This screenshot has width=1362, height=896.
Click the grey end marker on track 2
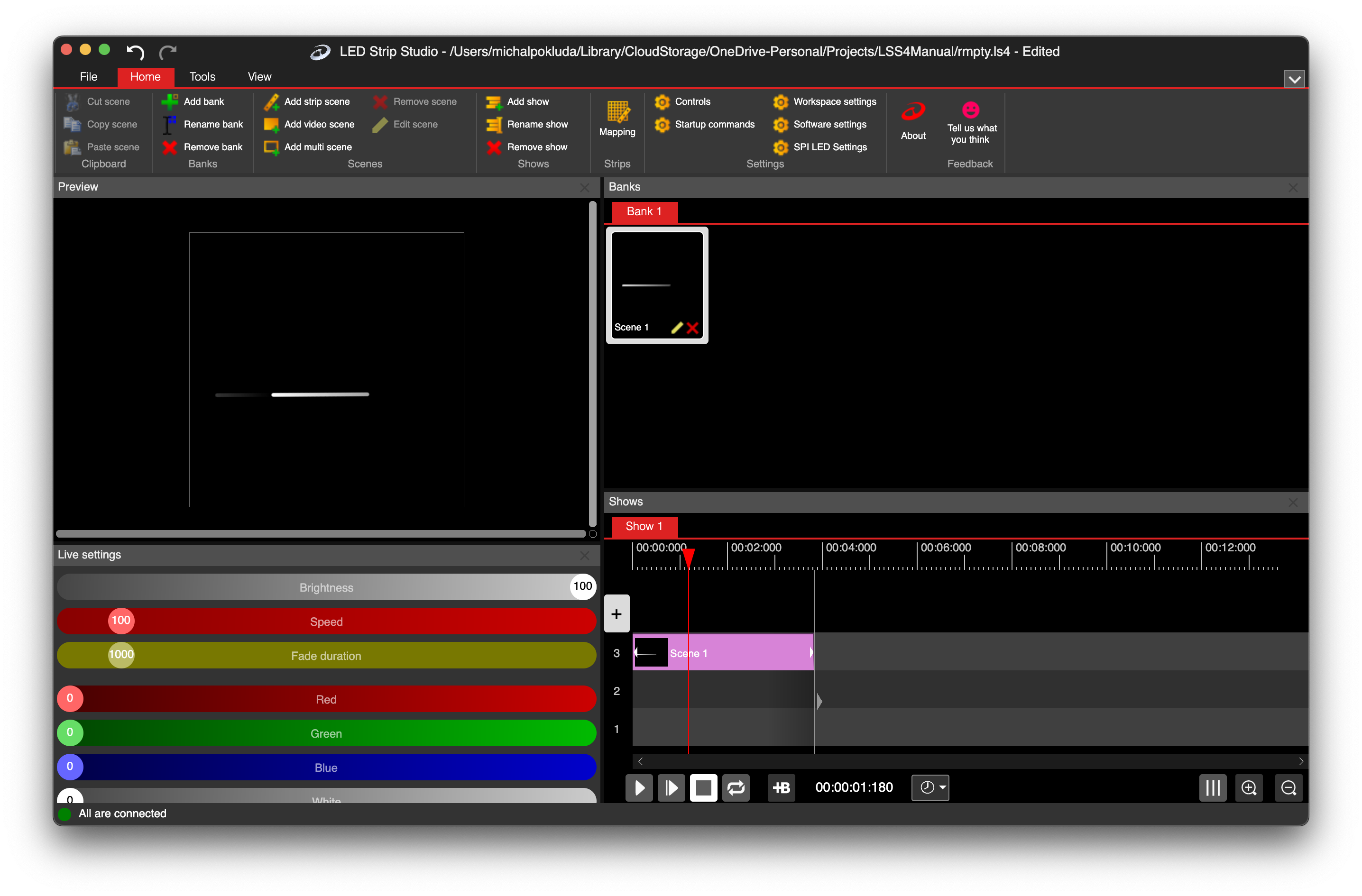click(819, 701)
